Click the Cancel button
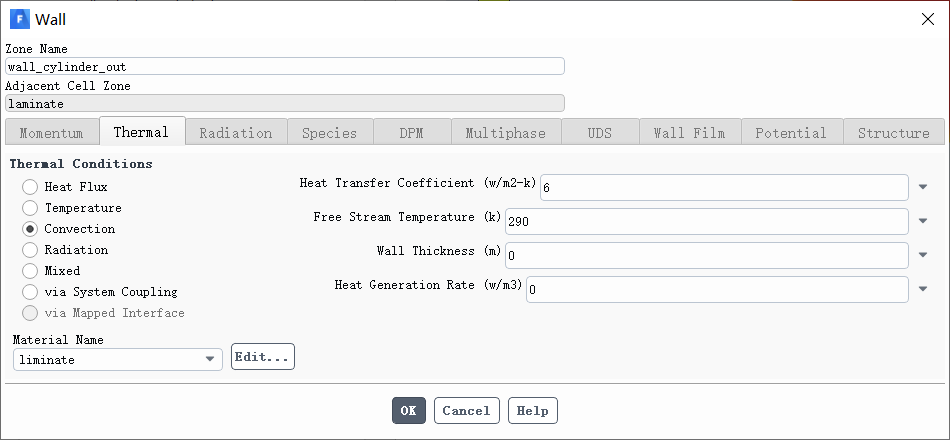This screenshot has height=440, width=950. [x=467, y=411]
